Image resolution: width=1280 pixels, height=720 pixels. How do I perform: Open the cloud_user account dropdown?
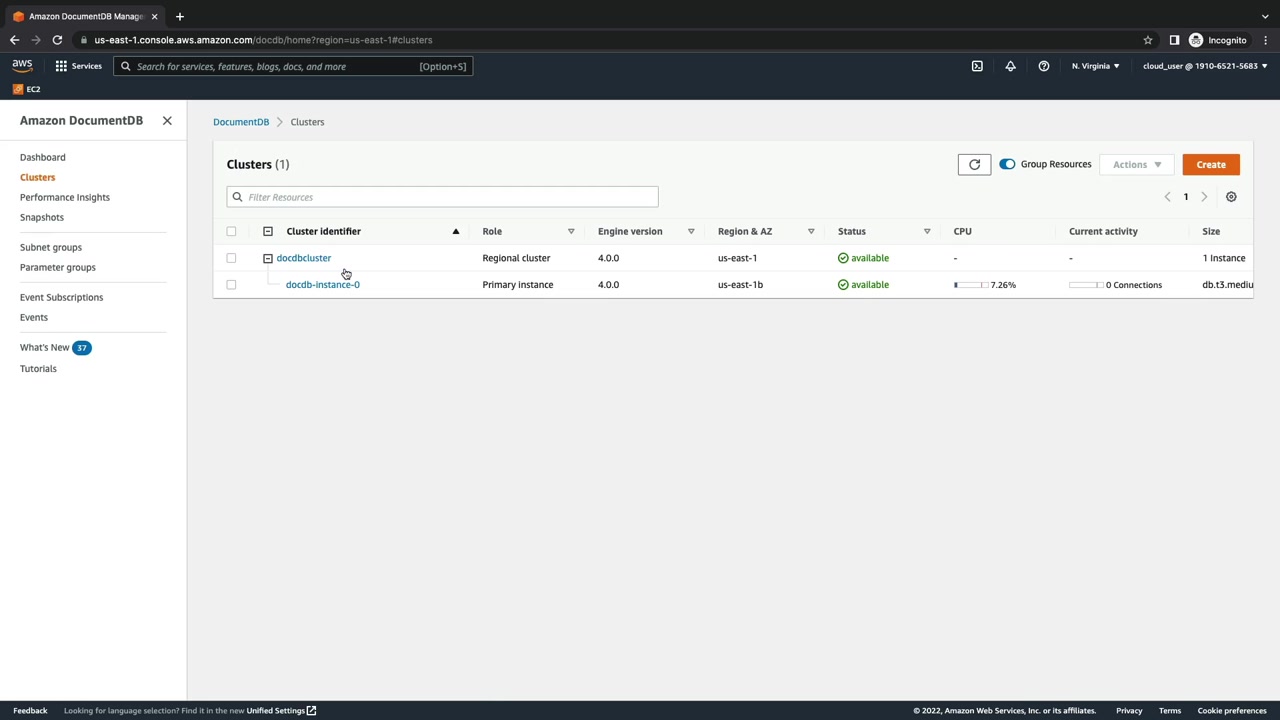[x=1205, y=66]
